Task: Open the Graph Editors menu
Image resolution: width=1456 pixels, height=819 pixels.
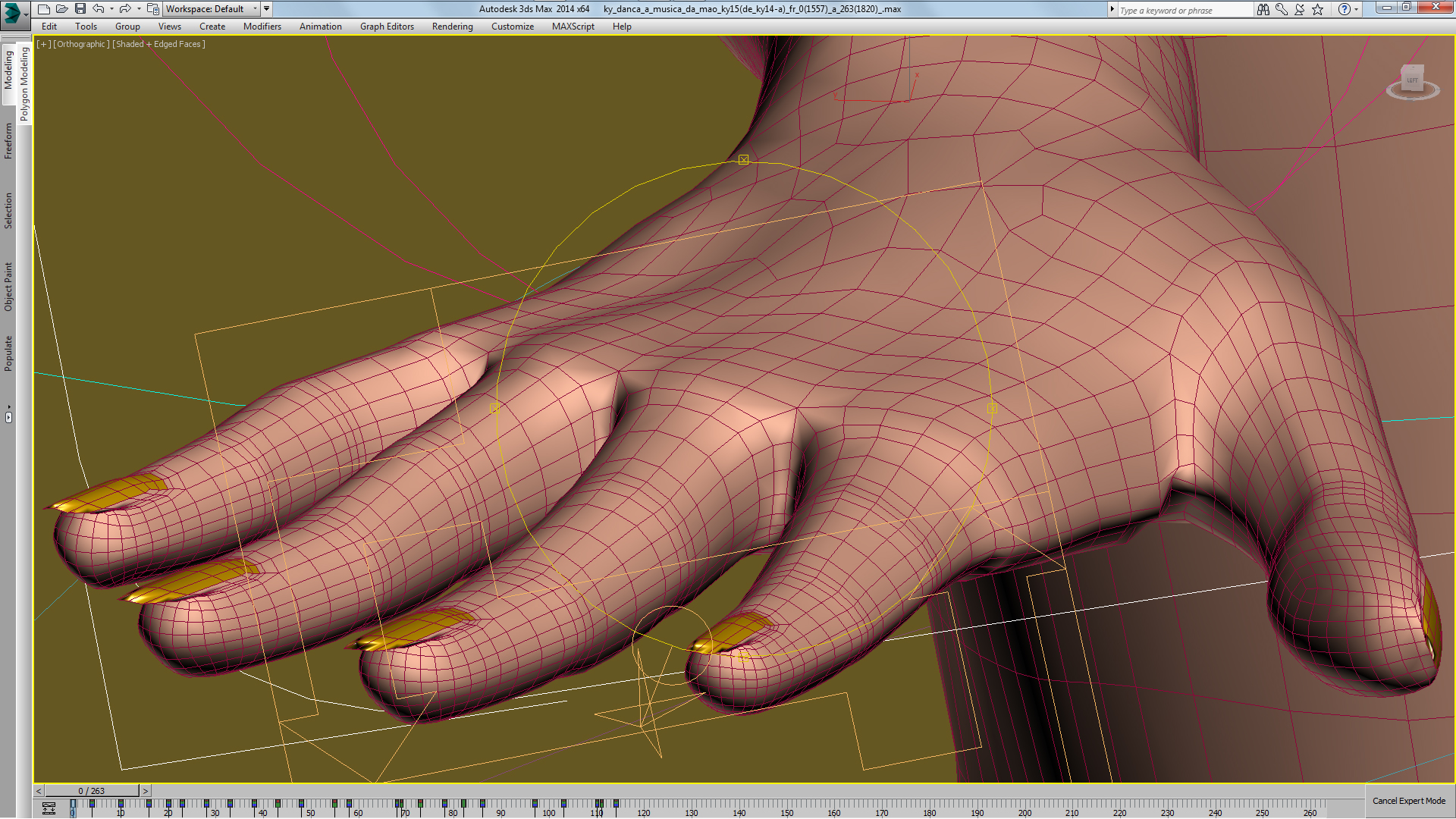Action: (x=387, y=27)
